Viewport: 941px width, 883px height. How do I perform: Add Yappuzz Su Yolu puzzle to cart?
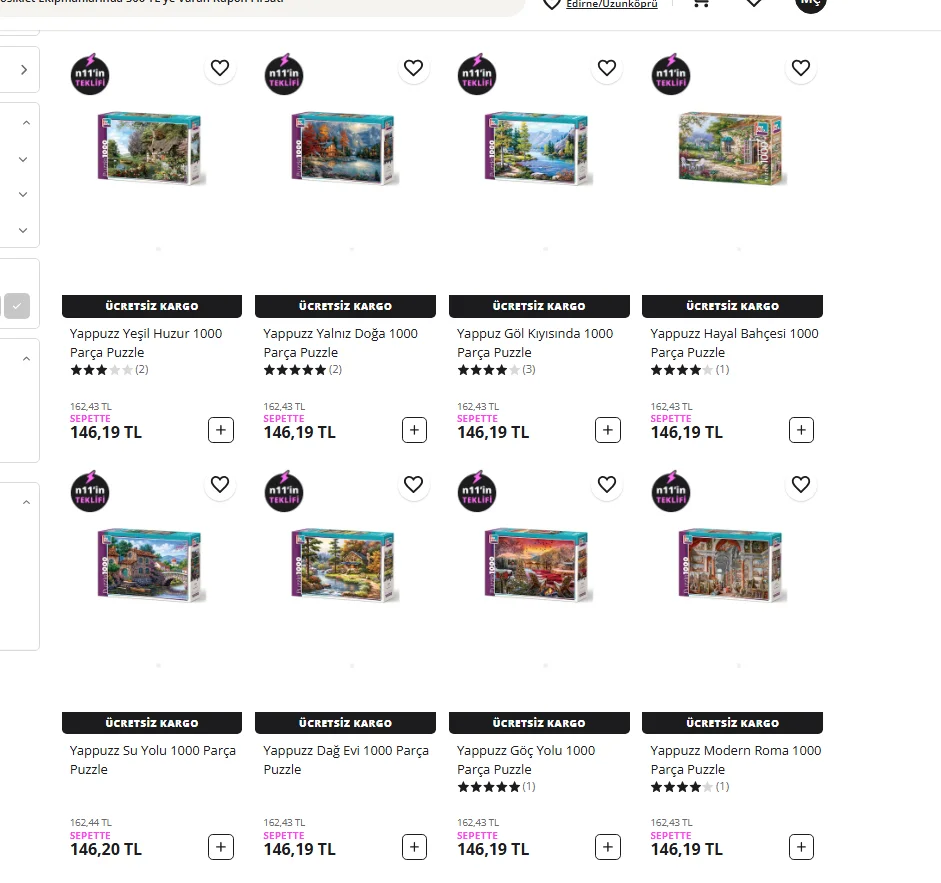[x=221, y=847]
